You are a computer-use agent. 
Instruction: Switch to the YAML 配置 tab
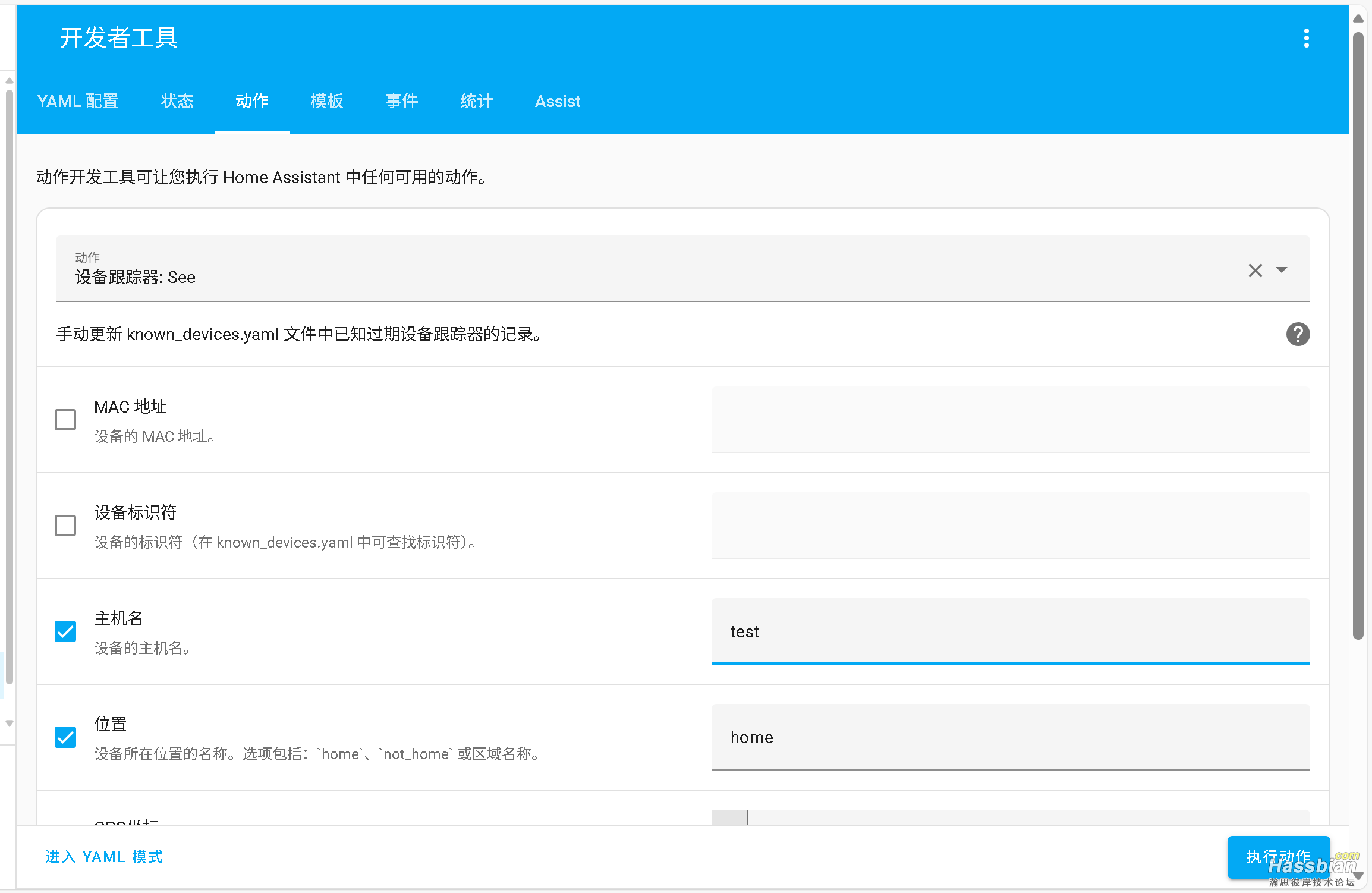(78, 102)
